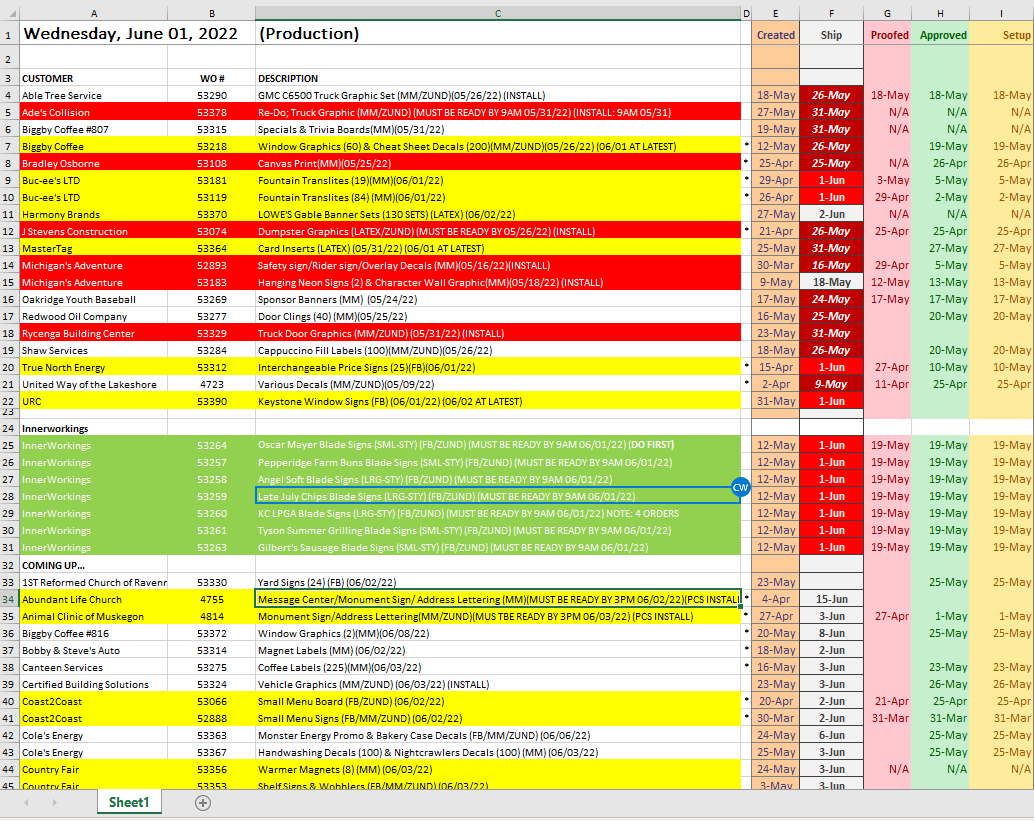The image size is (1034, 821).
Task: Click the Proofed column header cell
Action: coord(888,35)
